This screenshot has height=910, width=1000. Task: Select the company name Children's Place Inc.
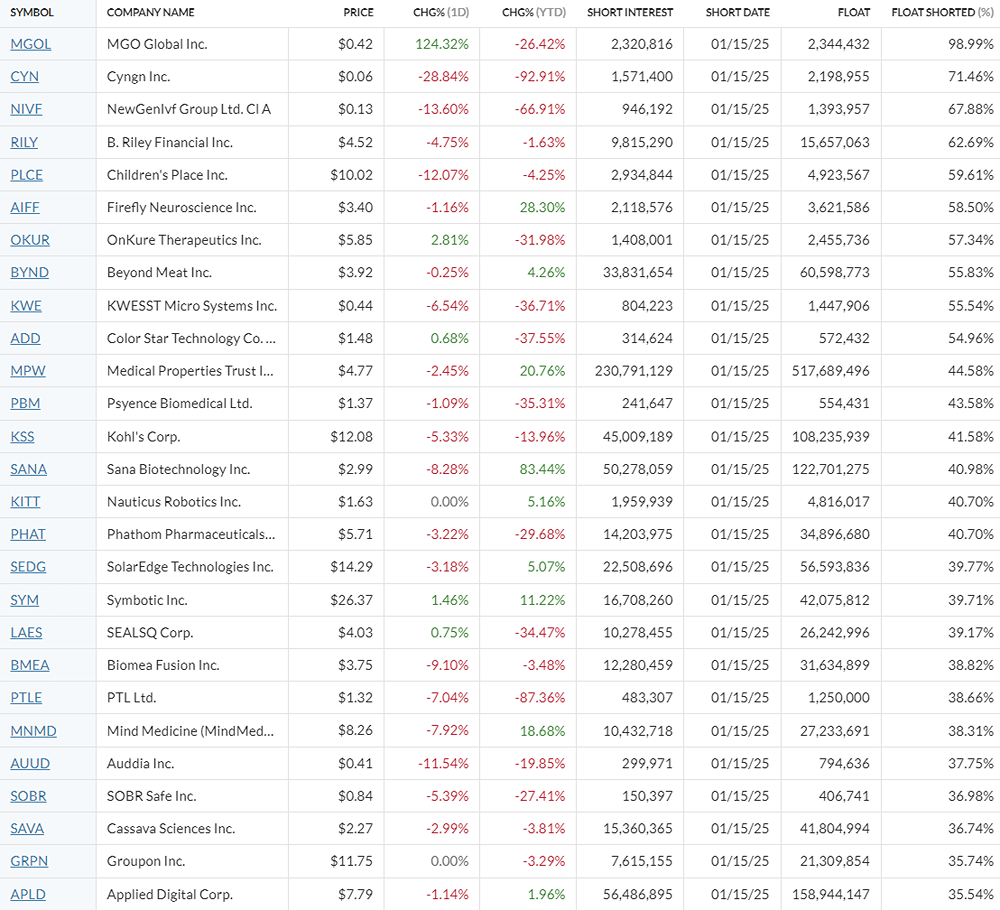click(167, 175)
